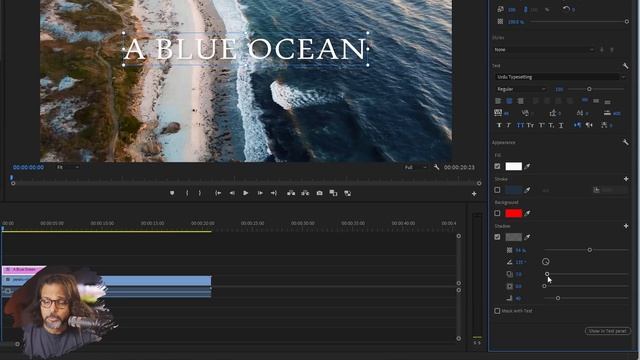Image resolution: width=640 pixels, height=360 pixels.
Task: Open the font family dropdown
Action: (560, 77)
